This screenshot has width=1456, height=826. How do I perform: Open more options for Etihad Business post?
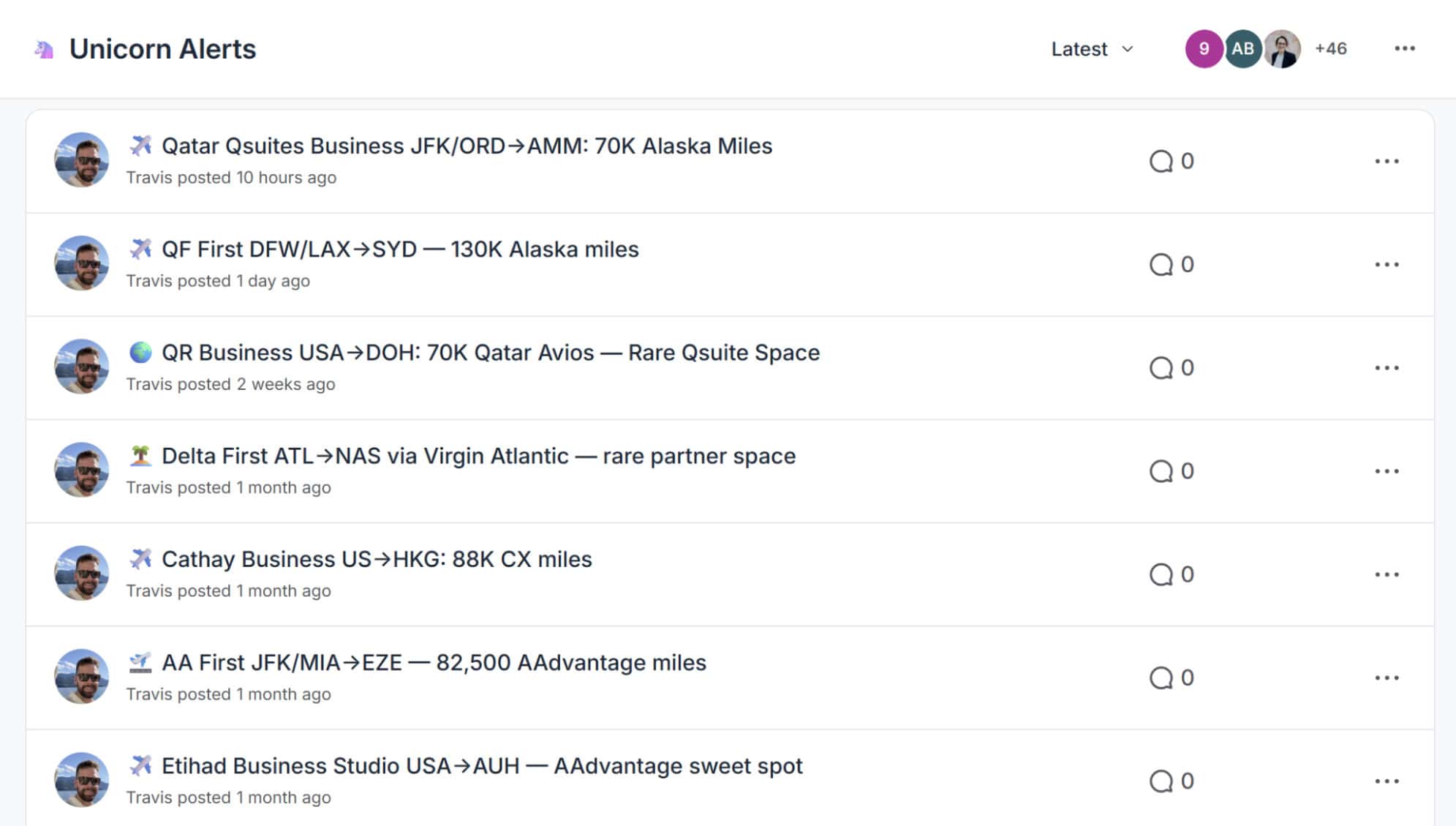(1387, 781)
